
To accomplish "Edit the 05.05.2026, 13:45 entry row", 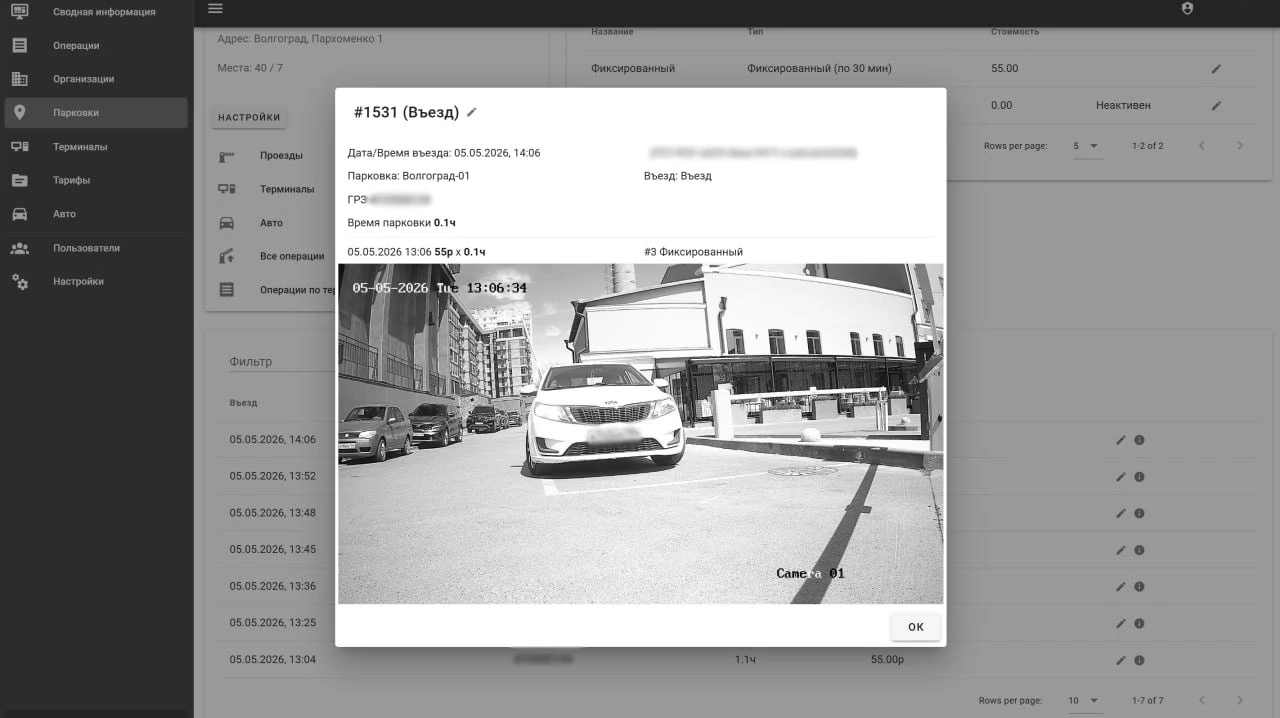I will [x=1120, y=550].
